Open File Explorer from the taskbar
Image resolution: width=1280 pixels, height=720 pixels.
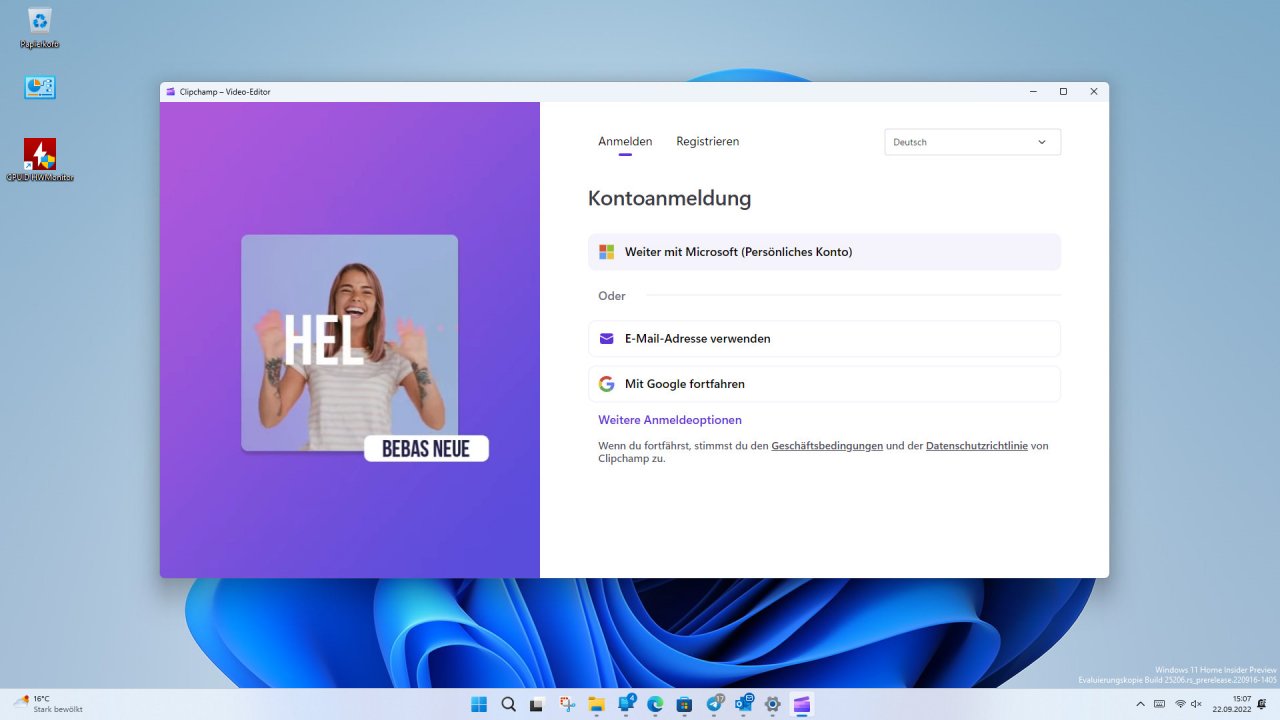pos(596,704)
